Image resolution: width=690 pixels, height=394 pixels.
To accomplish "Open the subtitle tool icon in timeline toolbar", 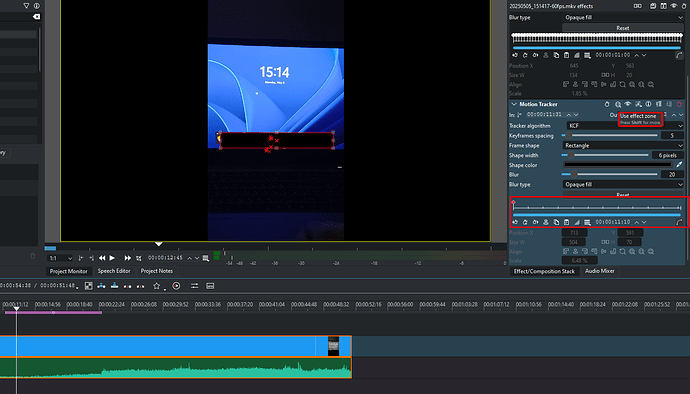I will (210, 286).
